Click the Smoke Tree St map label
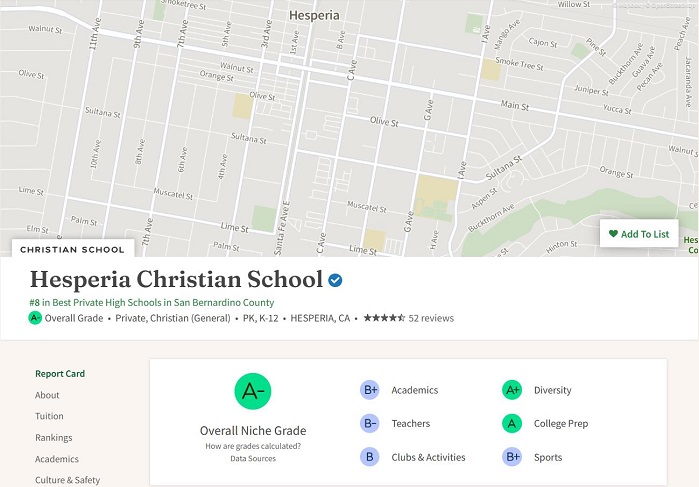Screen dimensions: 699x487 pos(519,64)
